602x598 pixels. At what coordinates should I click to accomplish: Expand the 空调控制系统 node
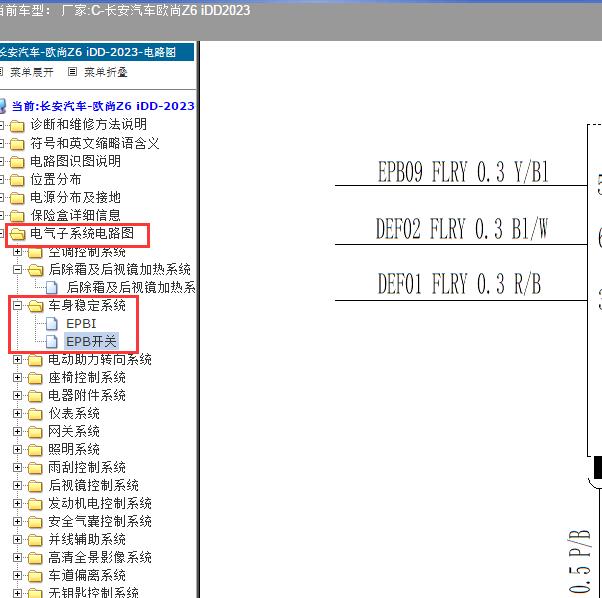(17, 252)
